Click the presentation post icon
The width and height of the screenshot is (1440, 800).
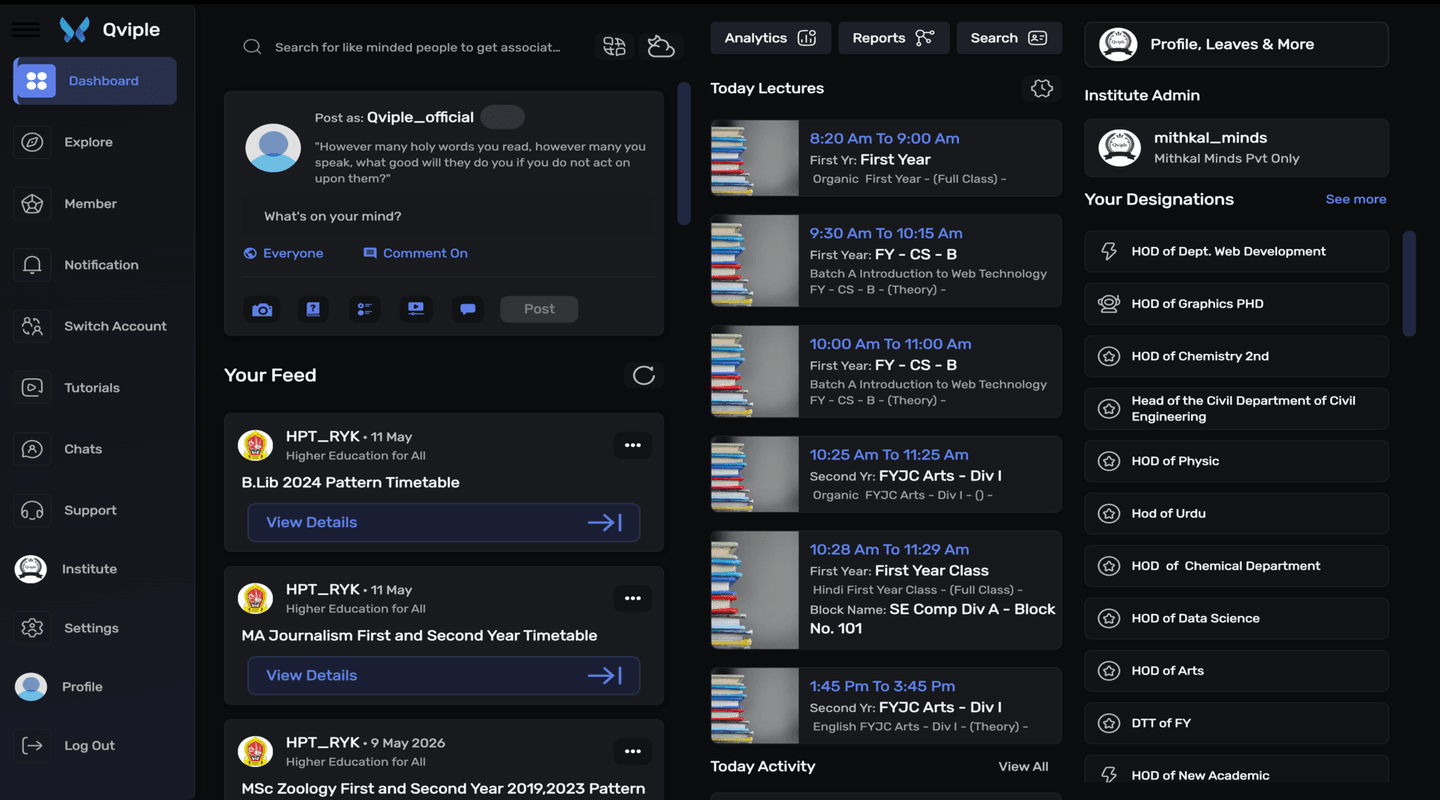416,309
